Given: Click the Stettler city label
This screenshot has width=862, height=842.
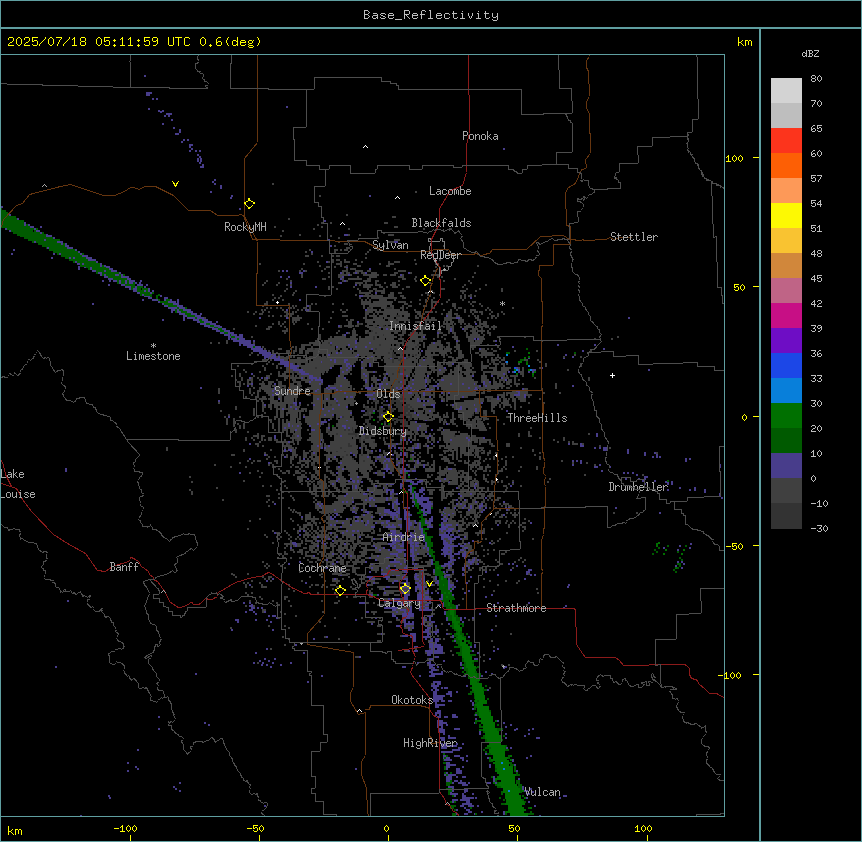Looking at the screenshot, I should pyautogui.click(x=634, y=237).
